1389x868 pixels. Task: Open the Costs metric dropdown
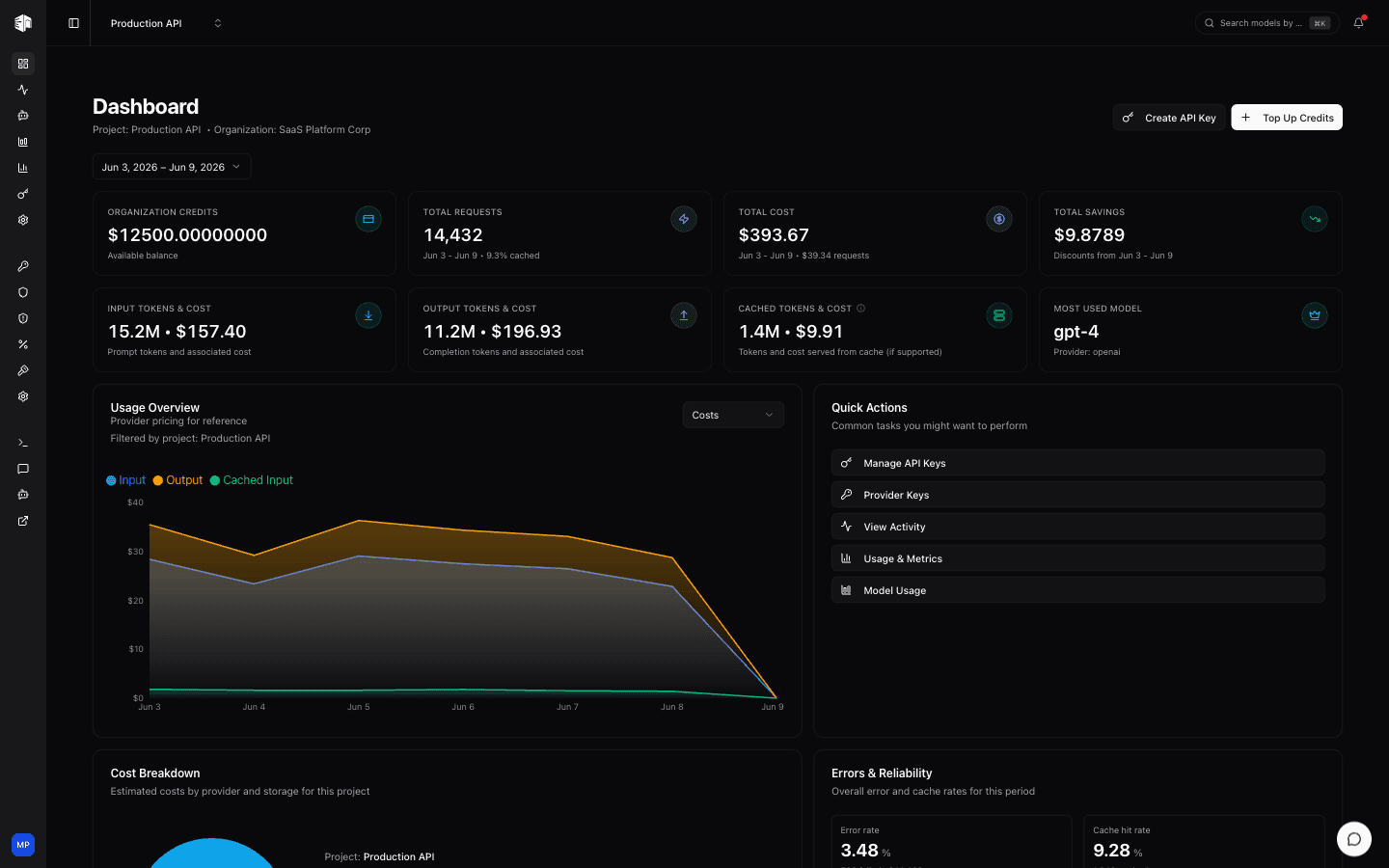733,415
